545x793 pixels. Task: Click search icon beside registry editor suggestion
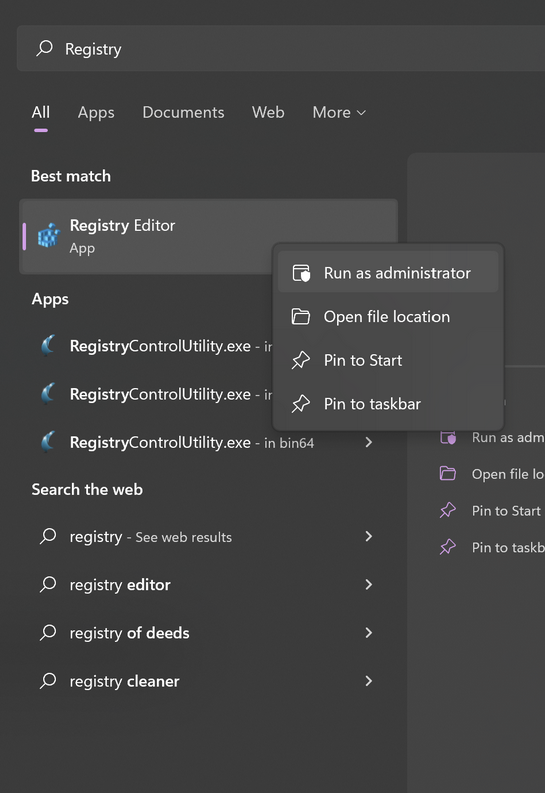click(48, 584)
